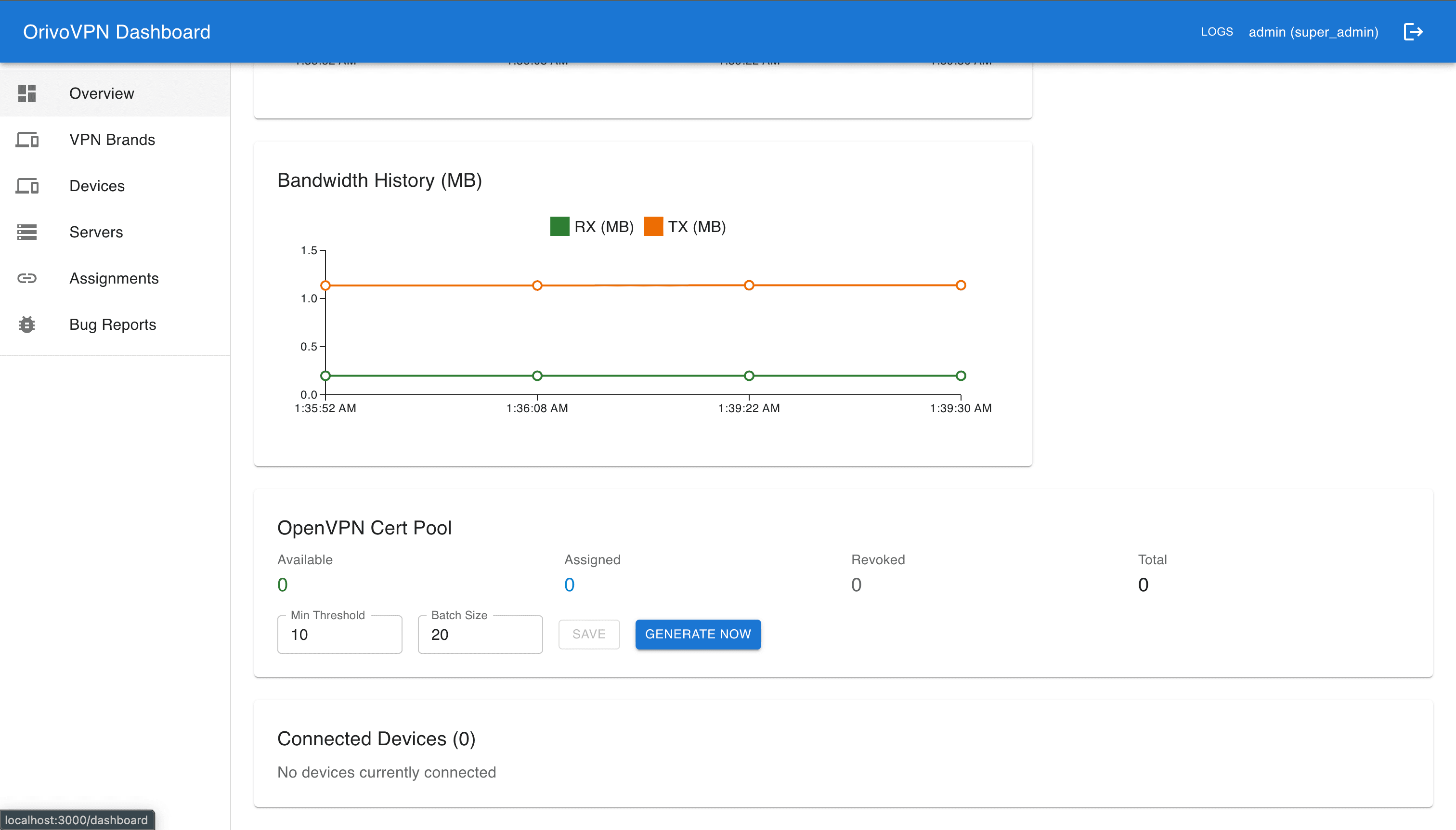
Task: Click the TX data point at 1:39:30 AM
Action: (961, 285)
